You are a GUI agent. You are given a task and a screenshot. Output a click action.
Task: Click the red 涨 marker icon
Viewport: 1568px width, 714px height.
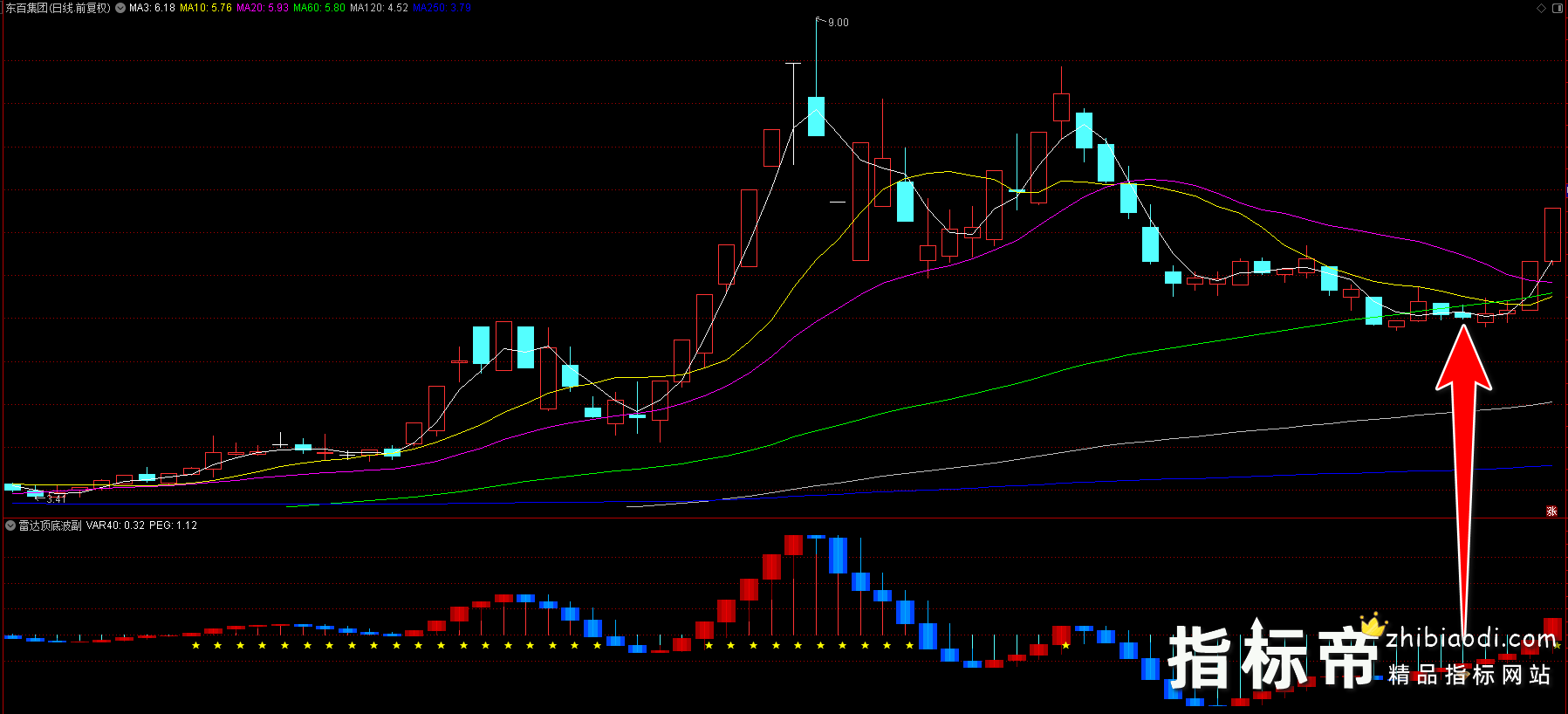pyautogui.click(x=1551, y=511)
